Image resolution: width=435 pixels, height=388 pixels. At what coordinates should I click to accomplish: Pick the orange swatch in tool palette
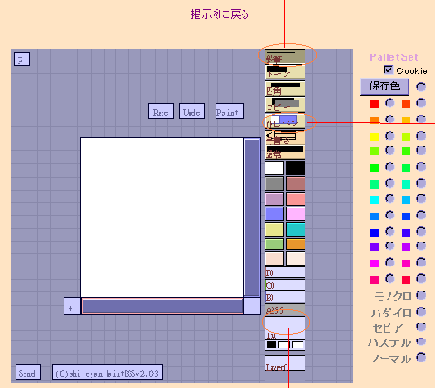[x=295, y=244]
